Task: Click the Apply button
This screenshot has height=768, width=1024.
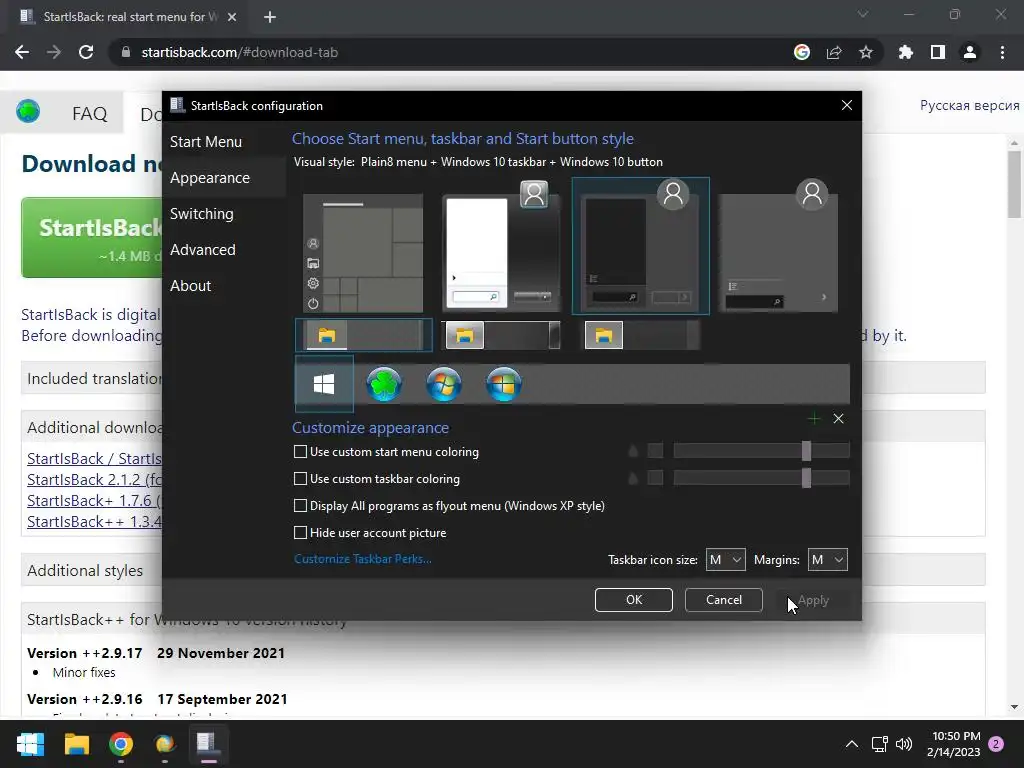Action: pyautogui.click(x=813, y=600)
